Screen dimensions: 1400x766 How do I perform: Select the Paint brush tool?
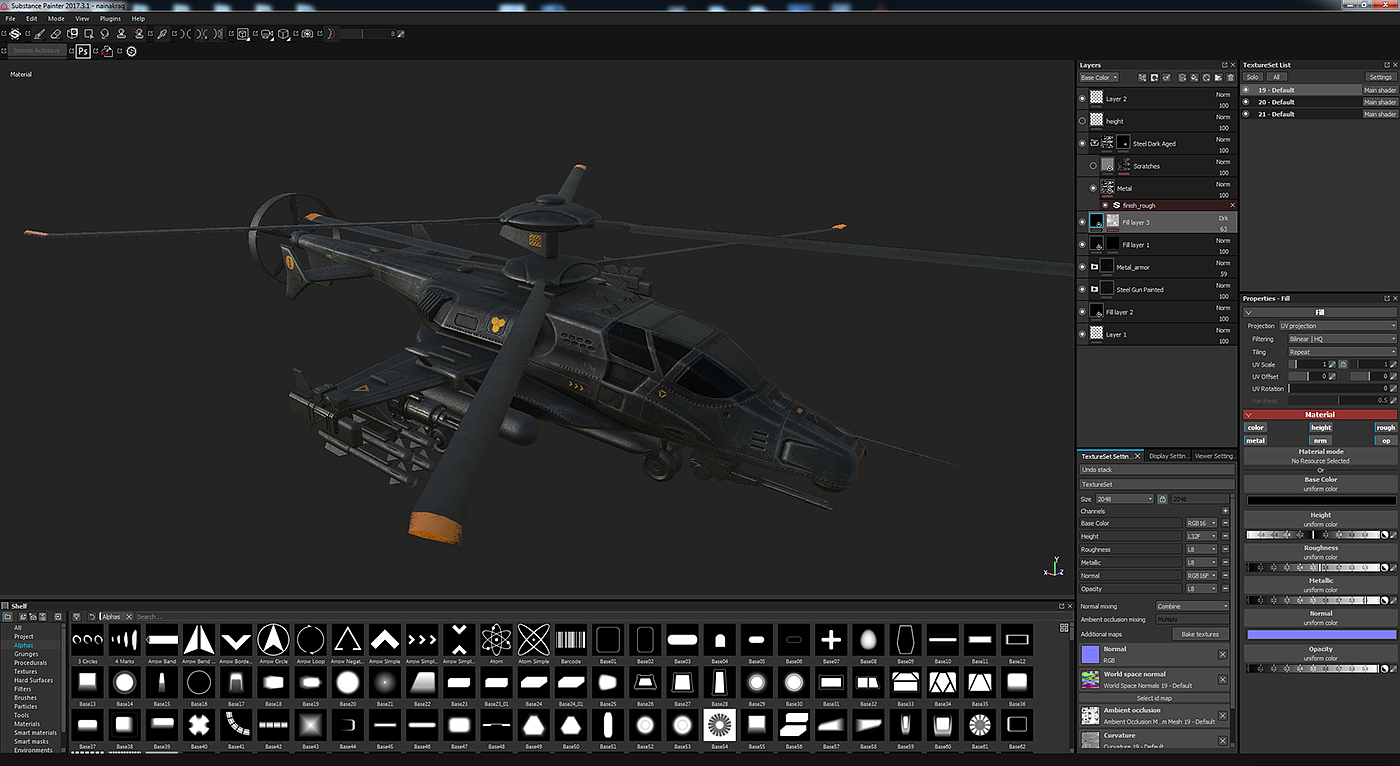(x=35, y=34)
